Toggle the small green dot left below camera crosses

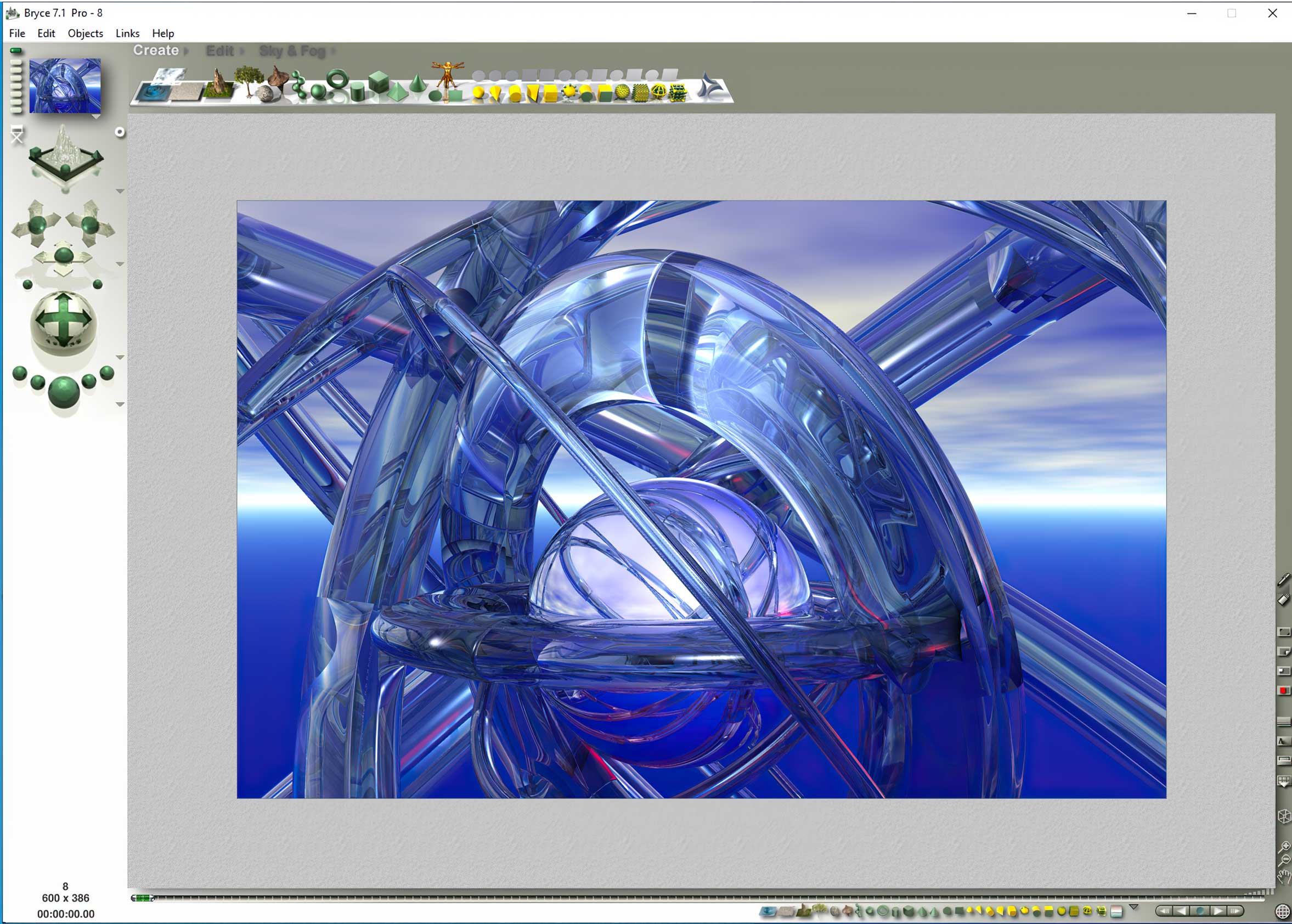27,284
